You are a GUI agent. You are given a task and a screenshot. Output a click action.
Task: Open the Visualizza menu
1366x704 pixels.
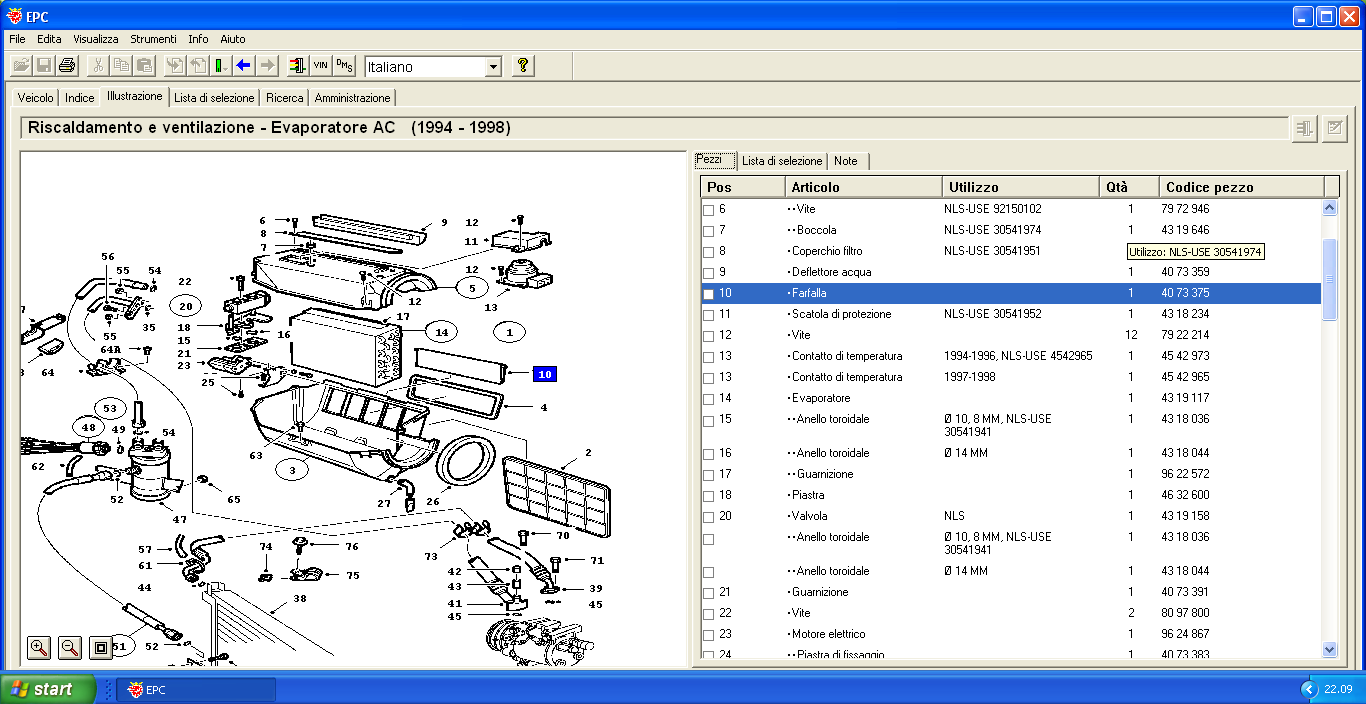95,39
